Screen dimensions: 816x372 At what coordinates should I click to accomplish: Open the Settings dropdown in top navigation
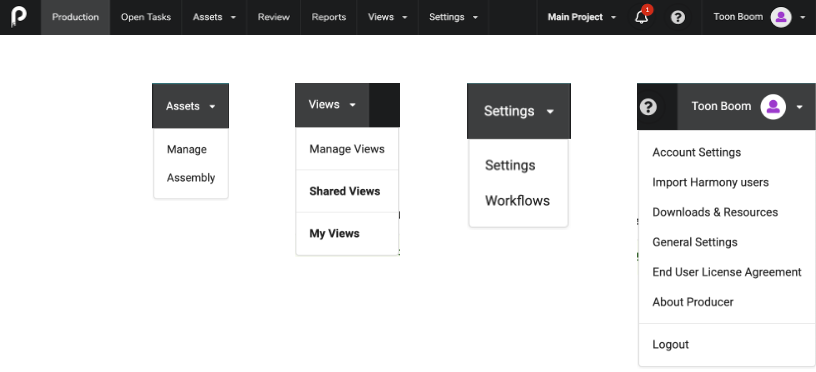[453, 17]
